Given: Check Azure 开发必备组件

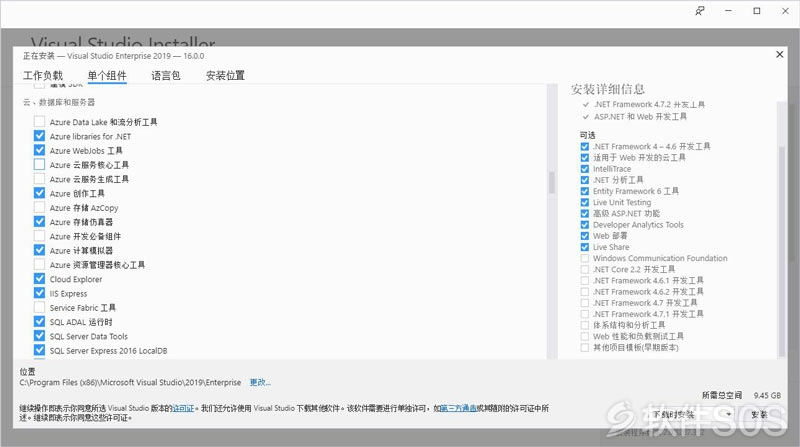Looking at the screenshot, I should [x=39, y=236].
